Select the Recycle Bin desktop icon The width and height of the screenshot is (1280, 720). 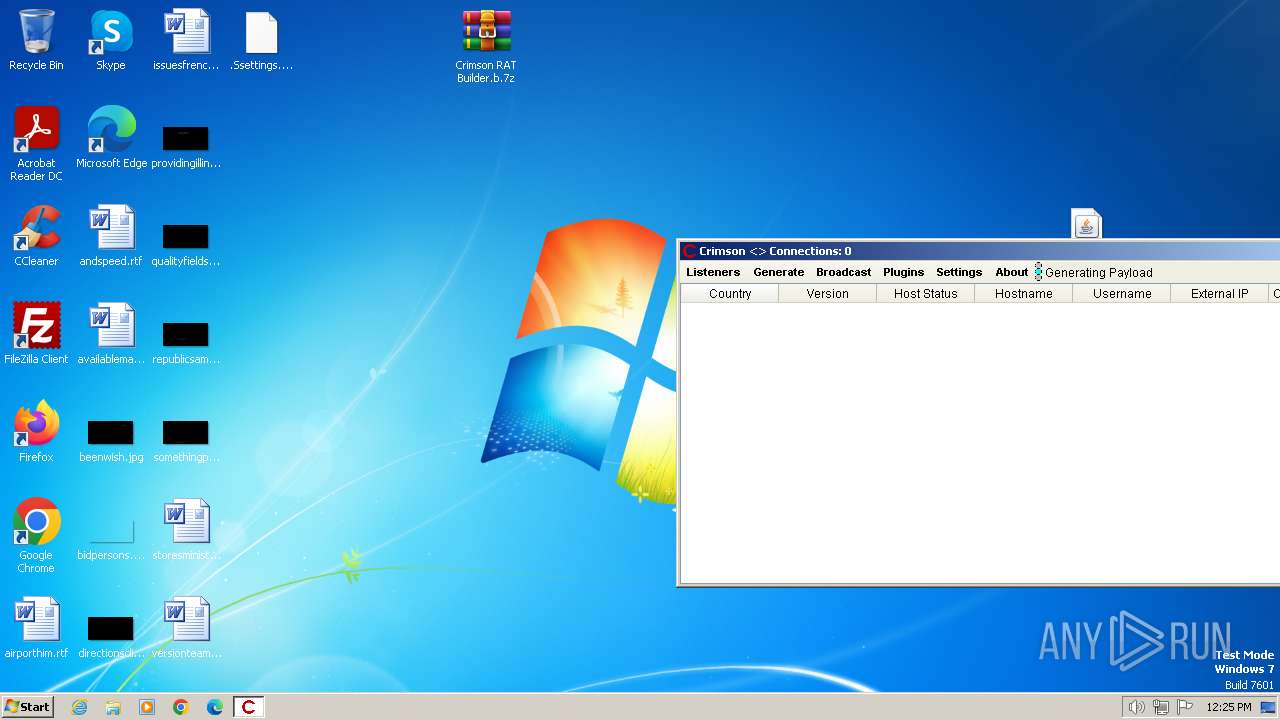tap(36, 41)
